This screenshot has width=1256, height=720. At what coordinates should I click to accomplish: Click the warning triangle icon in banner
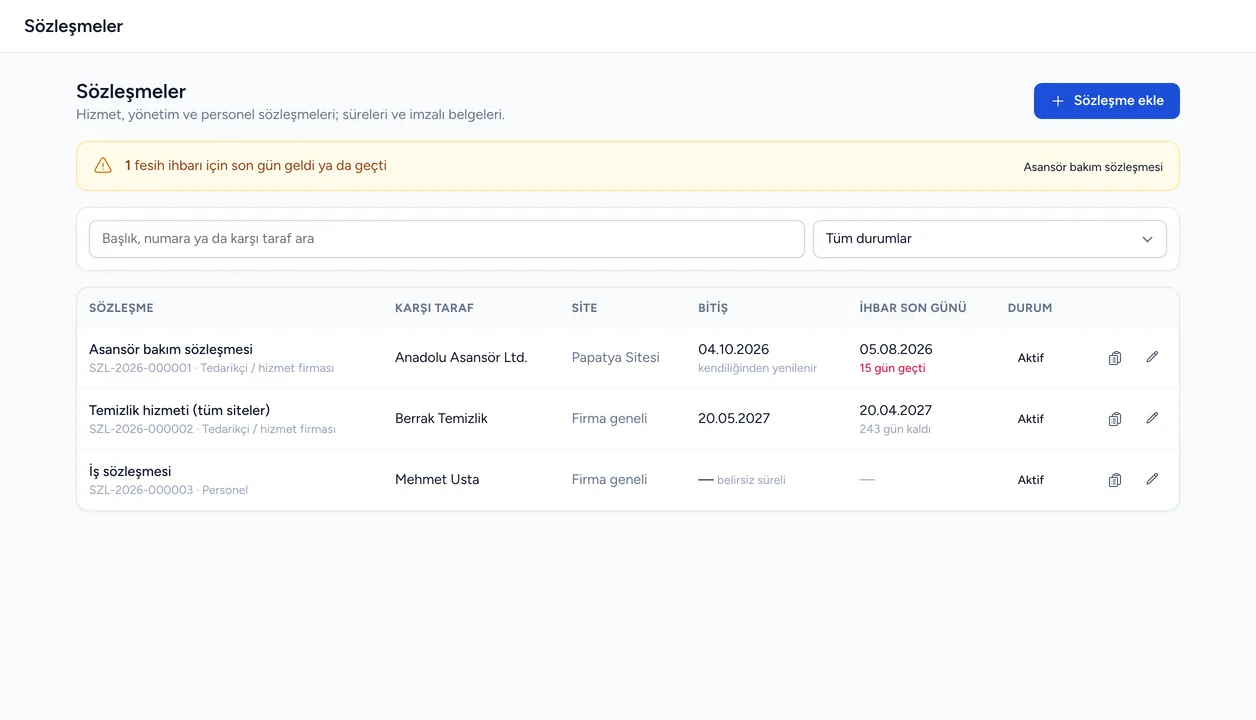coord(103,166)
